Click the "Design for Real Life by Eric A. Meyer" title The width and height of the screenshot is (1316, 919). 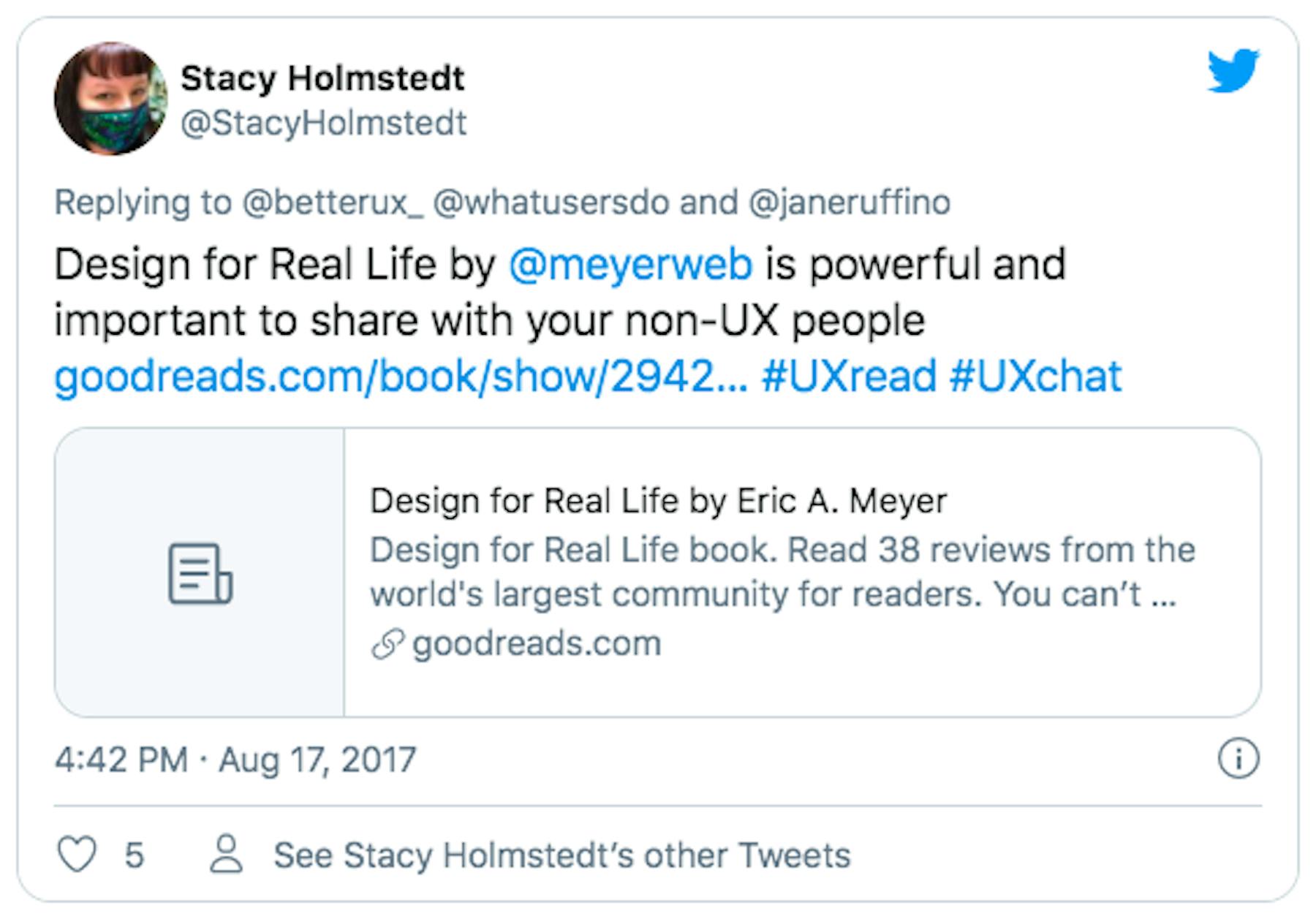(658, 502)
